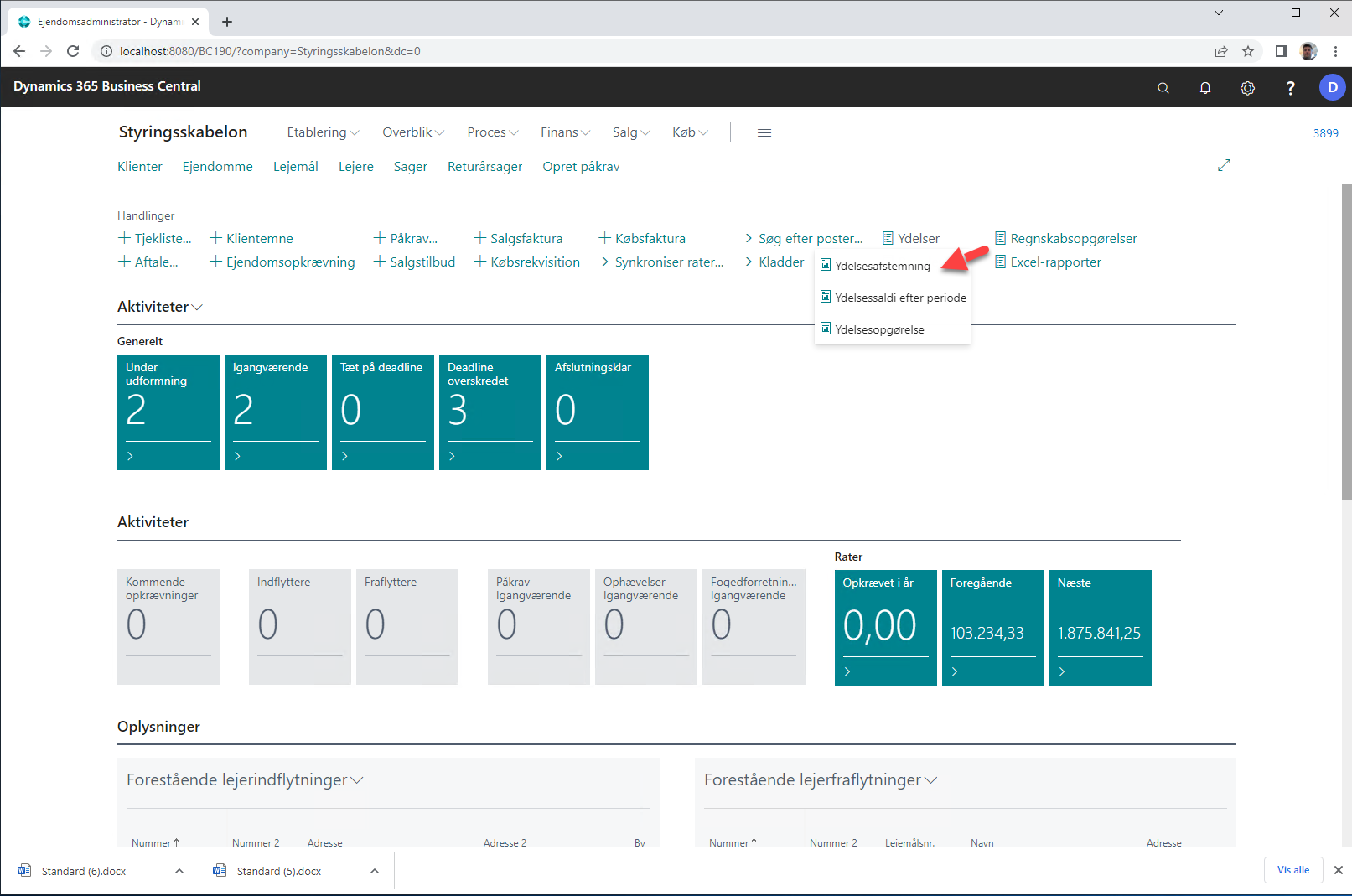1352x896 pixels.
Task: Open the notifications bell icon
Action: 1205,87
